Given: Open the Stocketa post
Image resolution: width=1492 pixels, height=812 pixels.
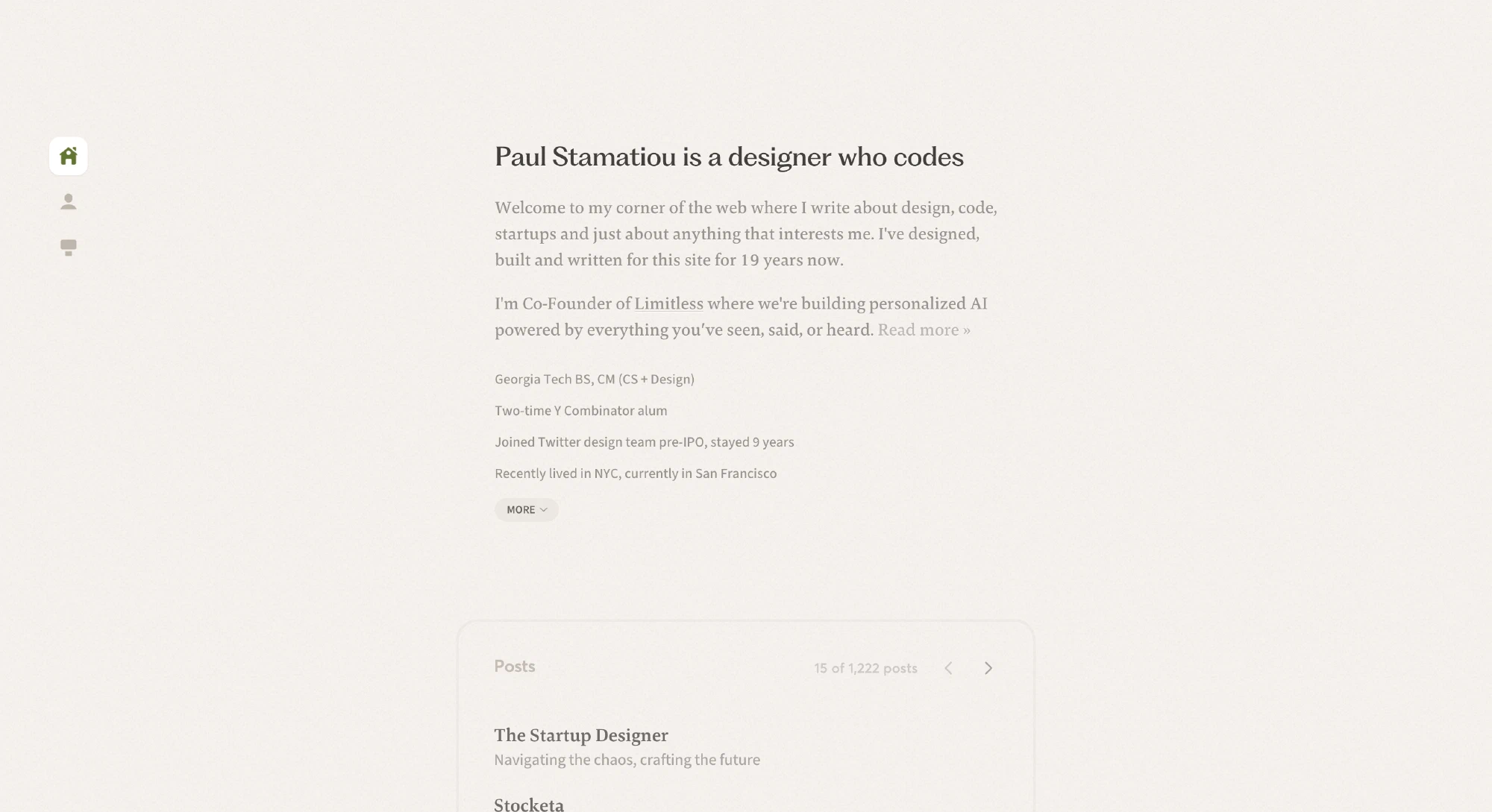Looking at the screenshot, I should click(x=529, y=804).
